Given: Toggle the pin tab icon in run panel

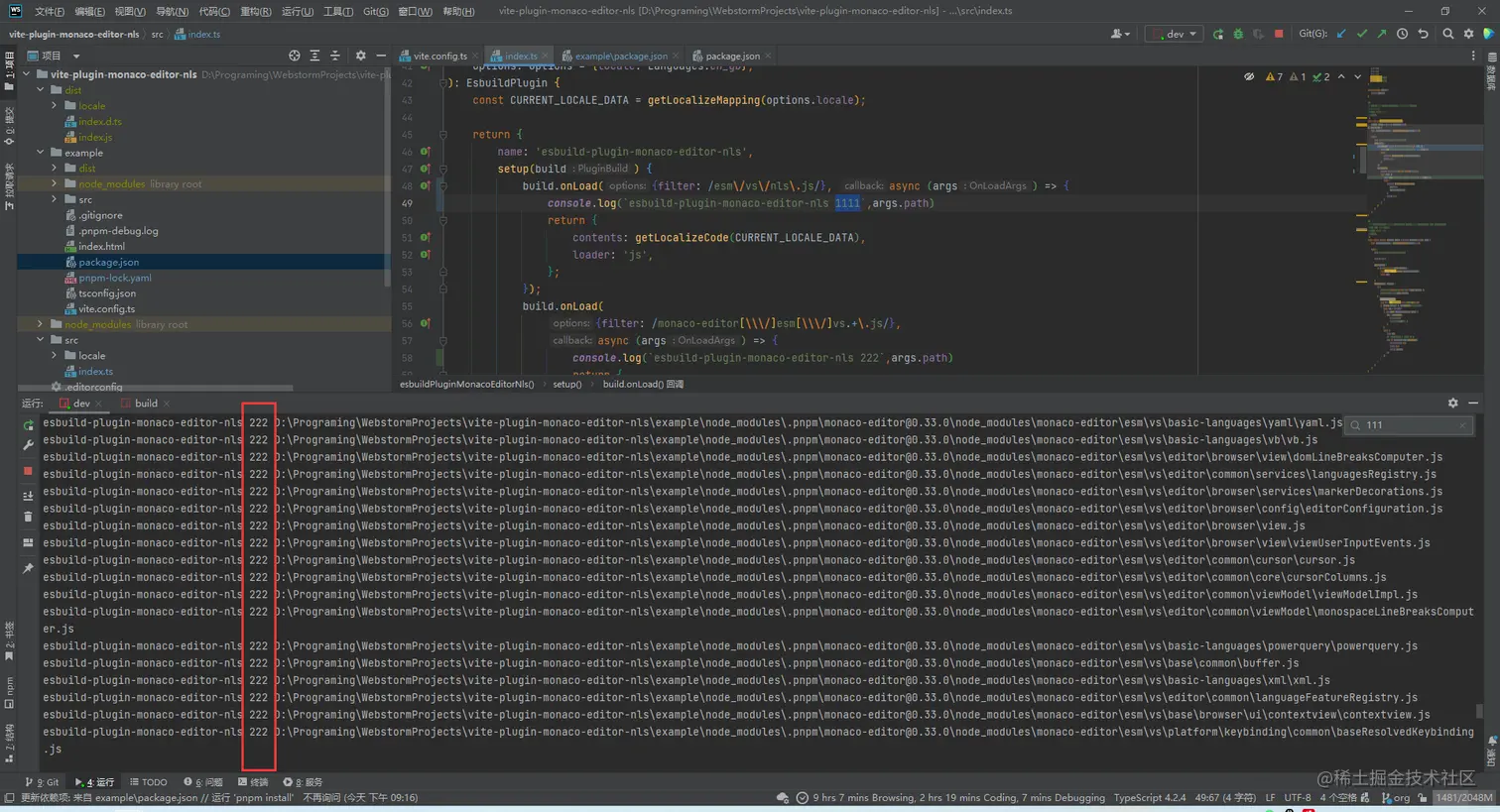Looking at the screenshot, I should pos(28,568).
